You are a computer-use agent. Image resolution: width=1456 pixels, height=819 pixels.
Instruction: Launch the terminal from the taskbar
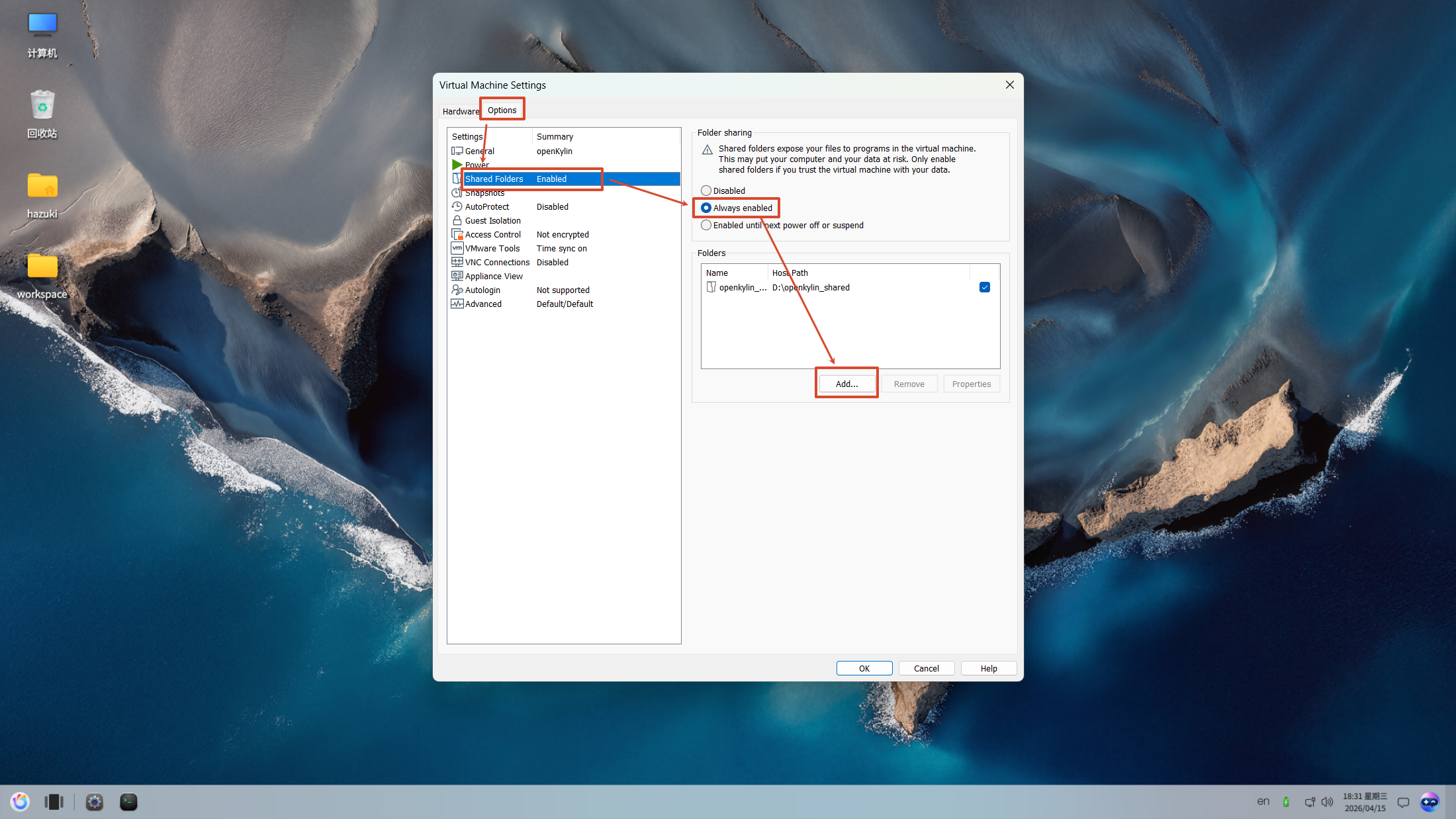128,802
